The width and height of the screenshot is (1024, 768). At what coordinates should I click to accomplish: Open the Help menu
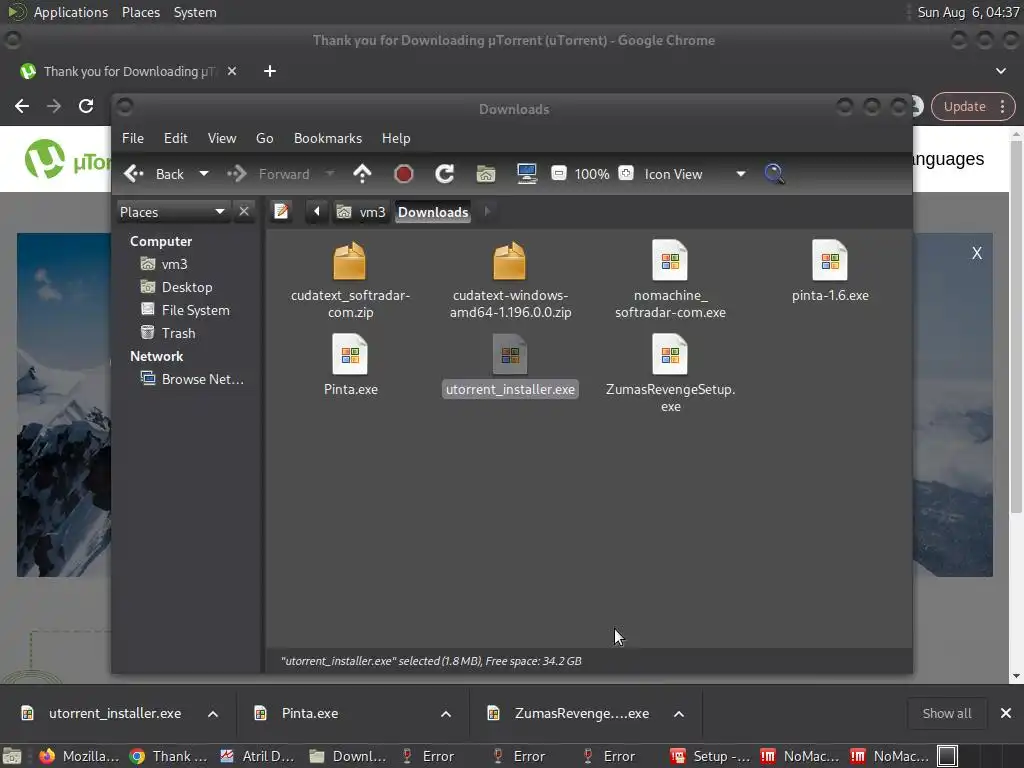[x=396, y=138]
